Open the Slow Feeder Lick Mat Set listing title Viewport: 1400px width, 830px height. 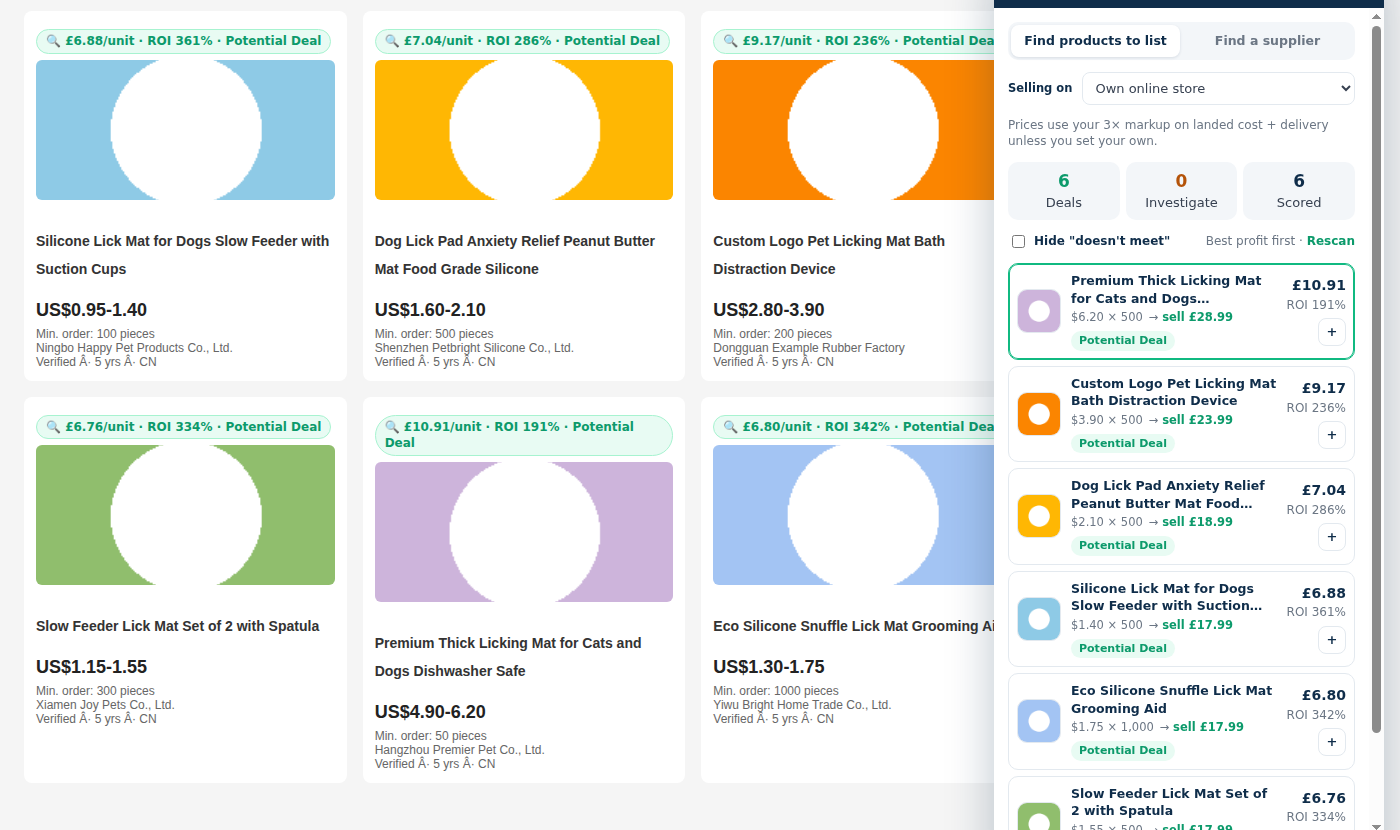(x=178, y=626)
